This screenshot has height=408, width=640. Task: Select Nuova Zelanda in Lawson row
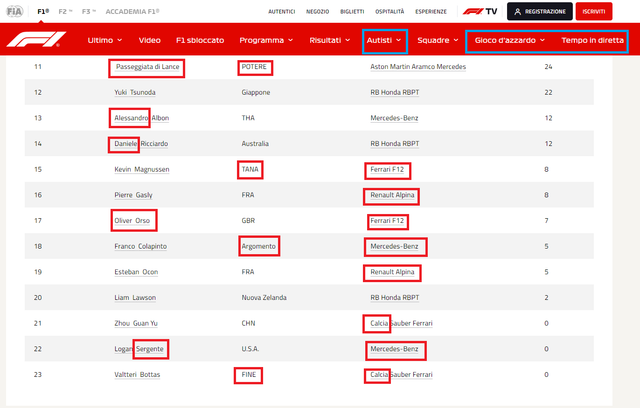[264, 298]
